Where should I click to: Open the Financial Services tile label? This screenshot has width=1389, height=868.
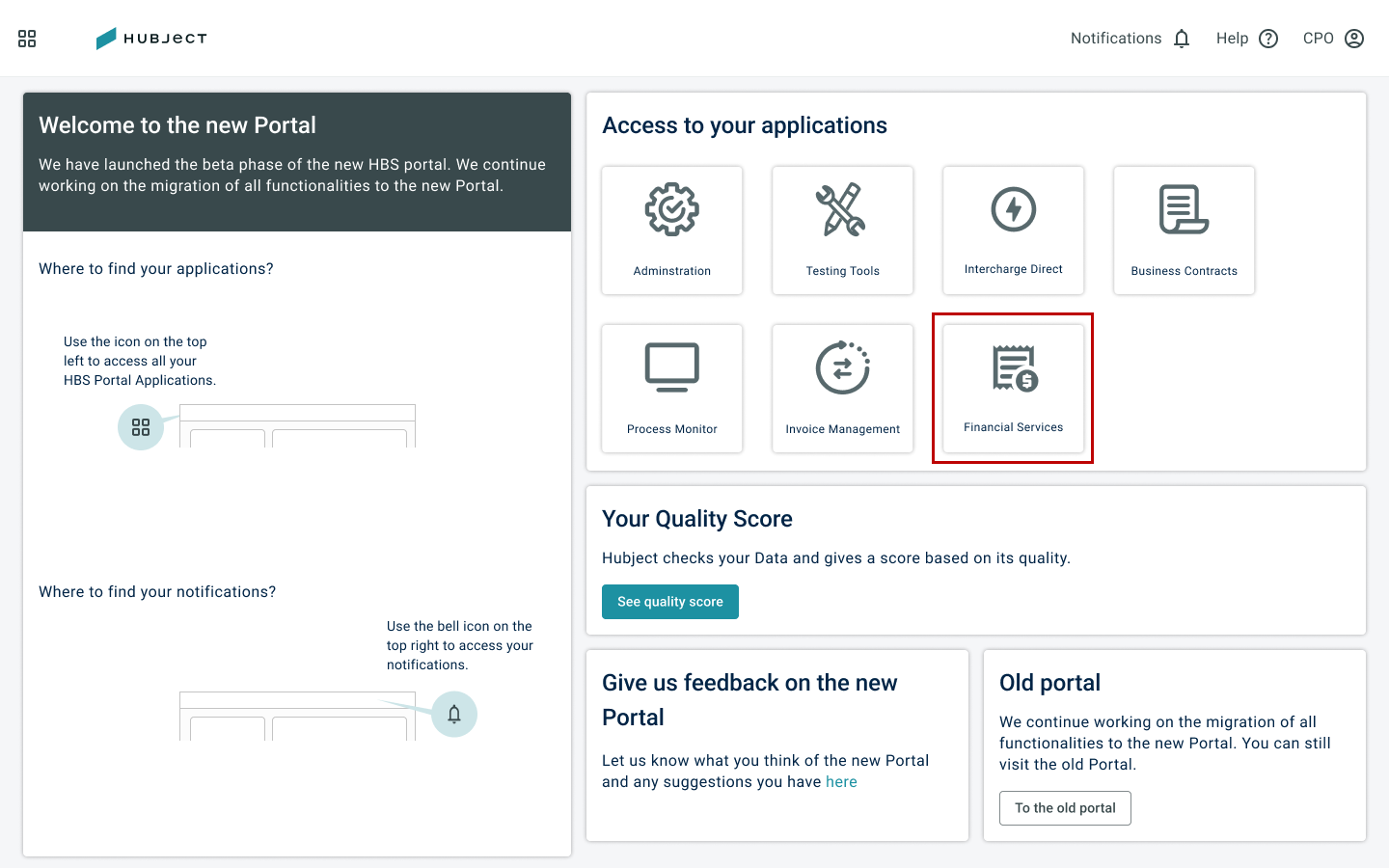1014,427
